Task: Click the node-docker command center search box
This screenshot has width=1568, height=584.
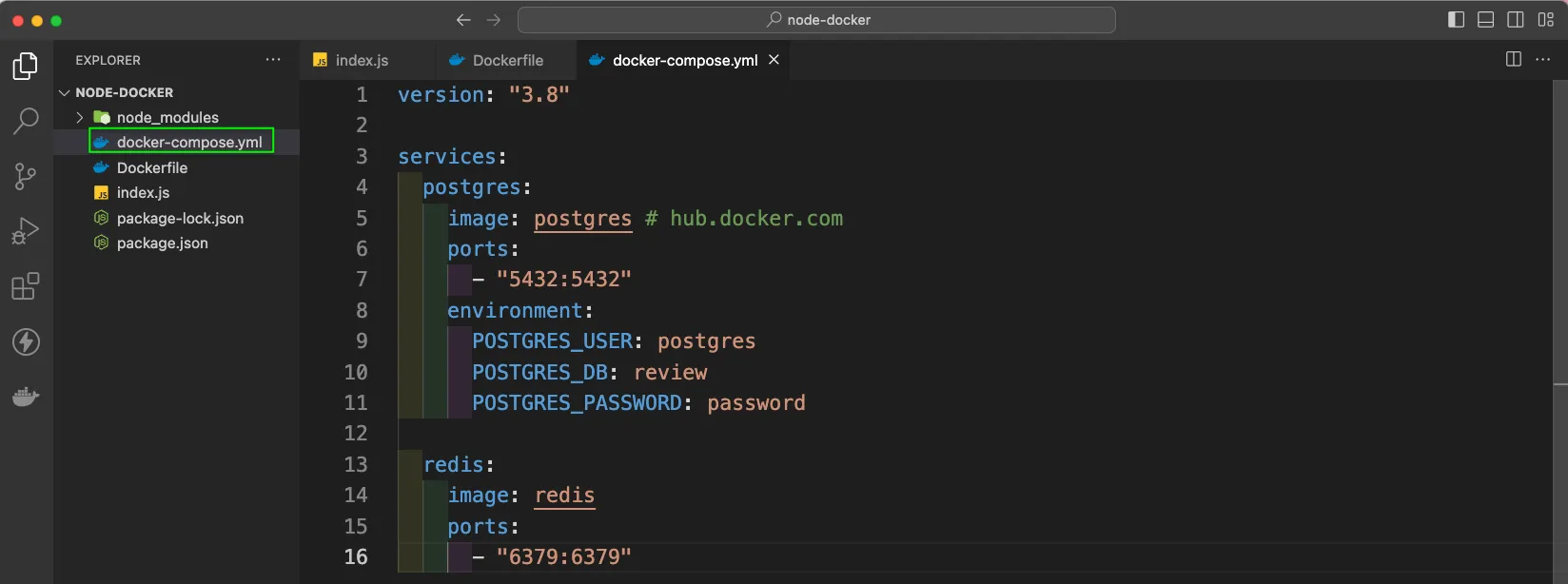Action: pos(816,20)
